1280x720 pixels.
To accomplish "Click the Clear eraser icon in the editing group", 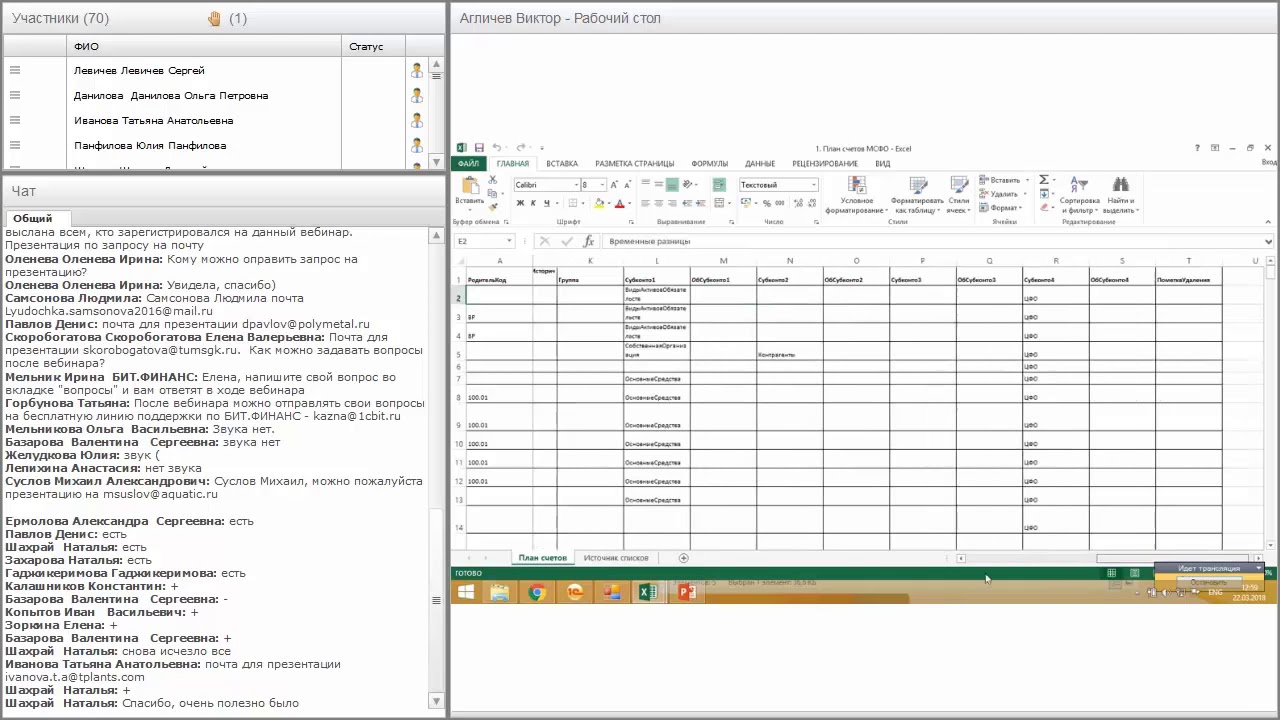I will pos(1044,208).
